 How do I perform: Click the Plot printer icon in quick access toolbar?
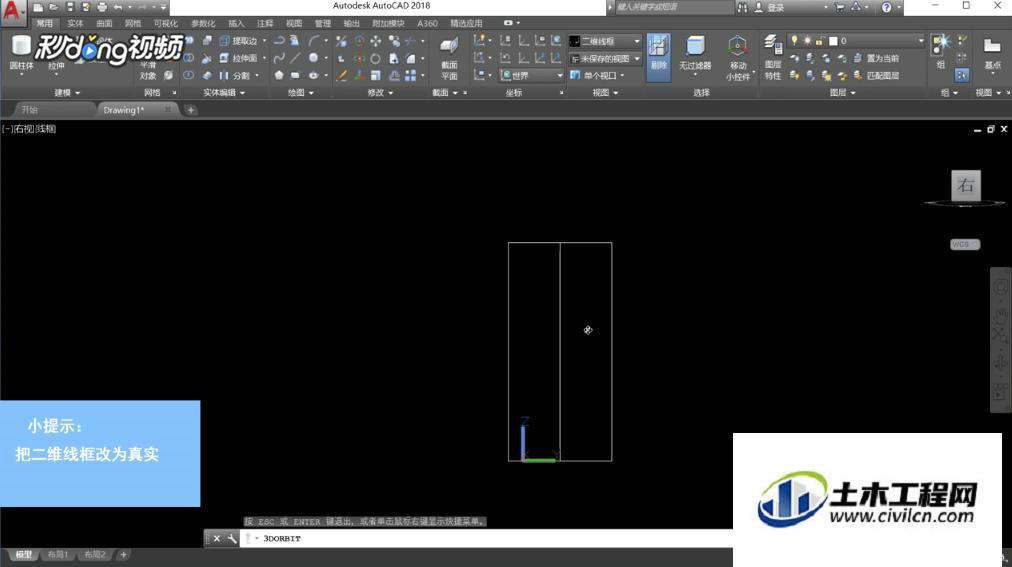click(x=102, y=7)
